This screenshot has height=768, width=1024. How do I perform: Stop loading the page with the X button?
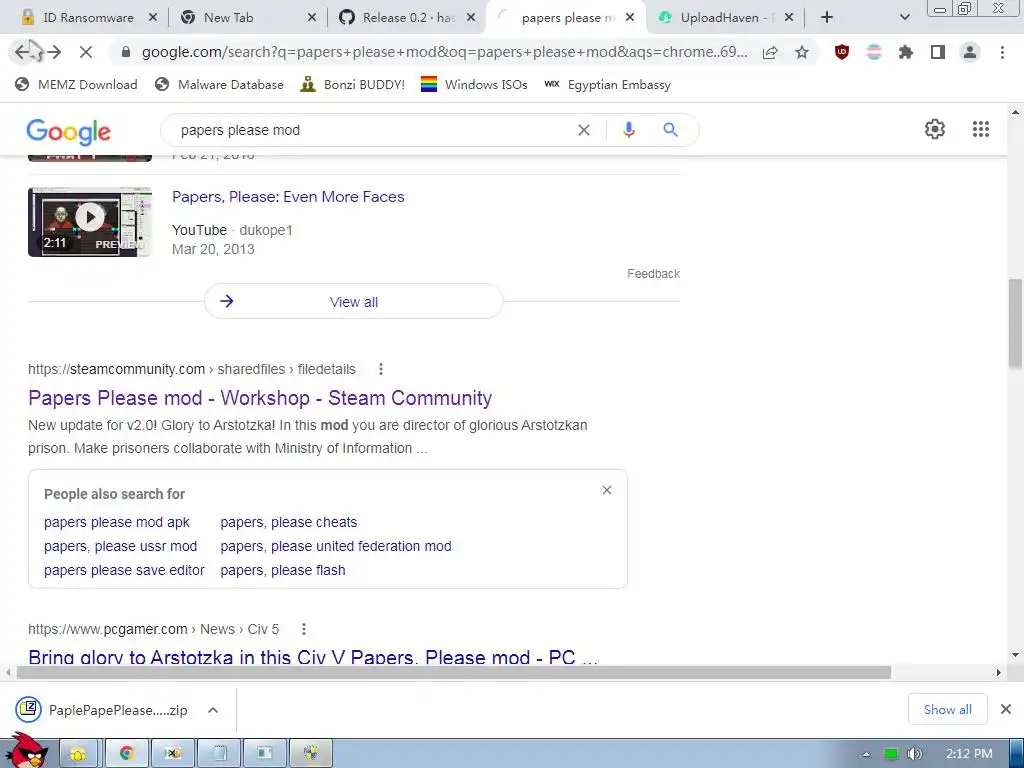[x=86, y=52]
